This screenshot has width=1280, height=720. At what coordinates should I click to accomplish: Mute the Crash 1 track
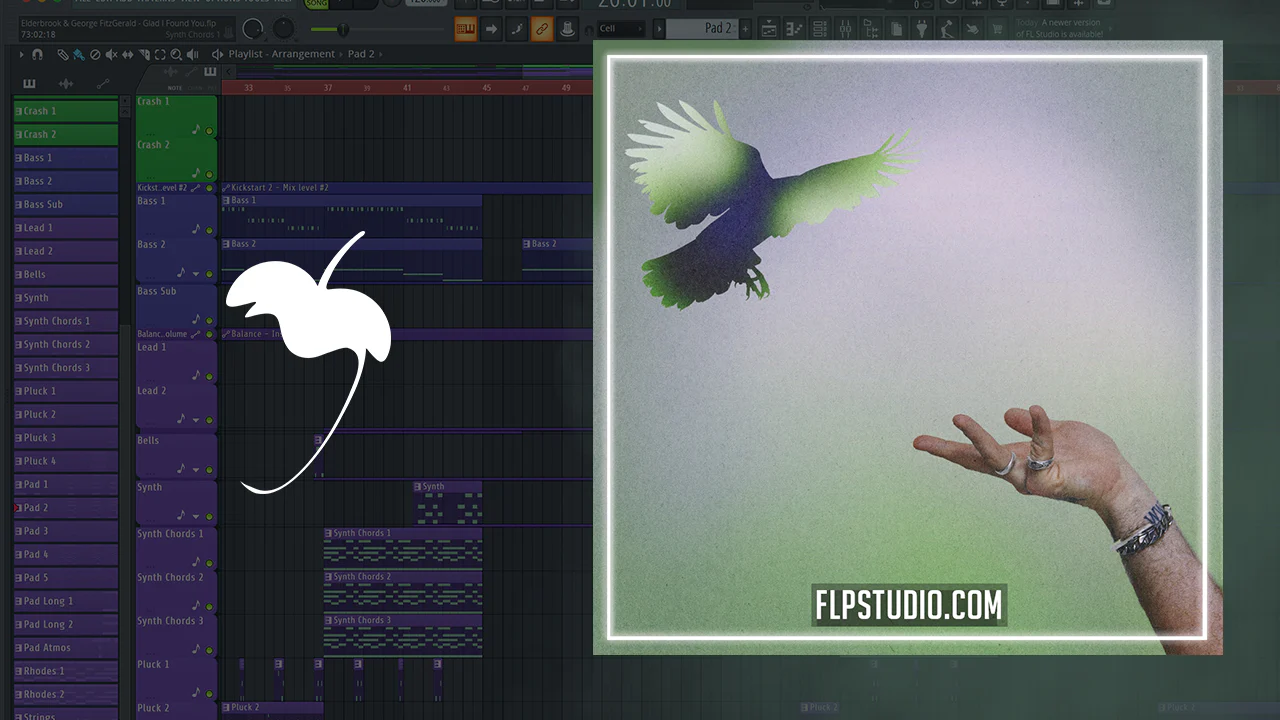point(209,131)
